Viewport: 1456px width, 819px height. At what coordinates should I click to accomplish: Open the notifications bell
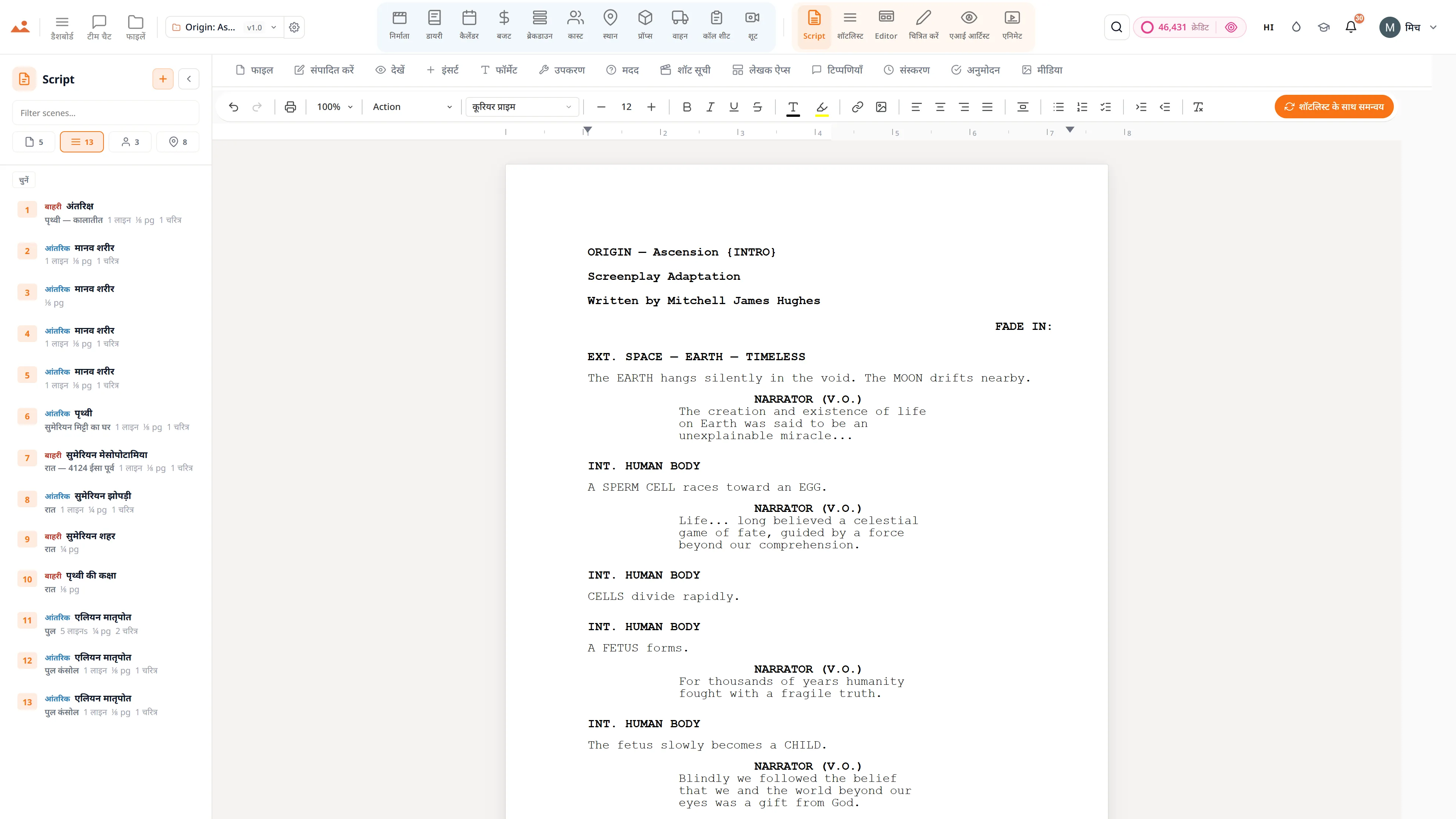[1351, 27]
